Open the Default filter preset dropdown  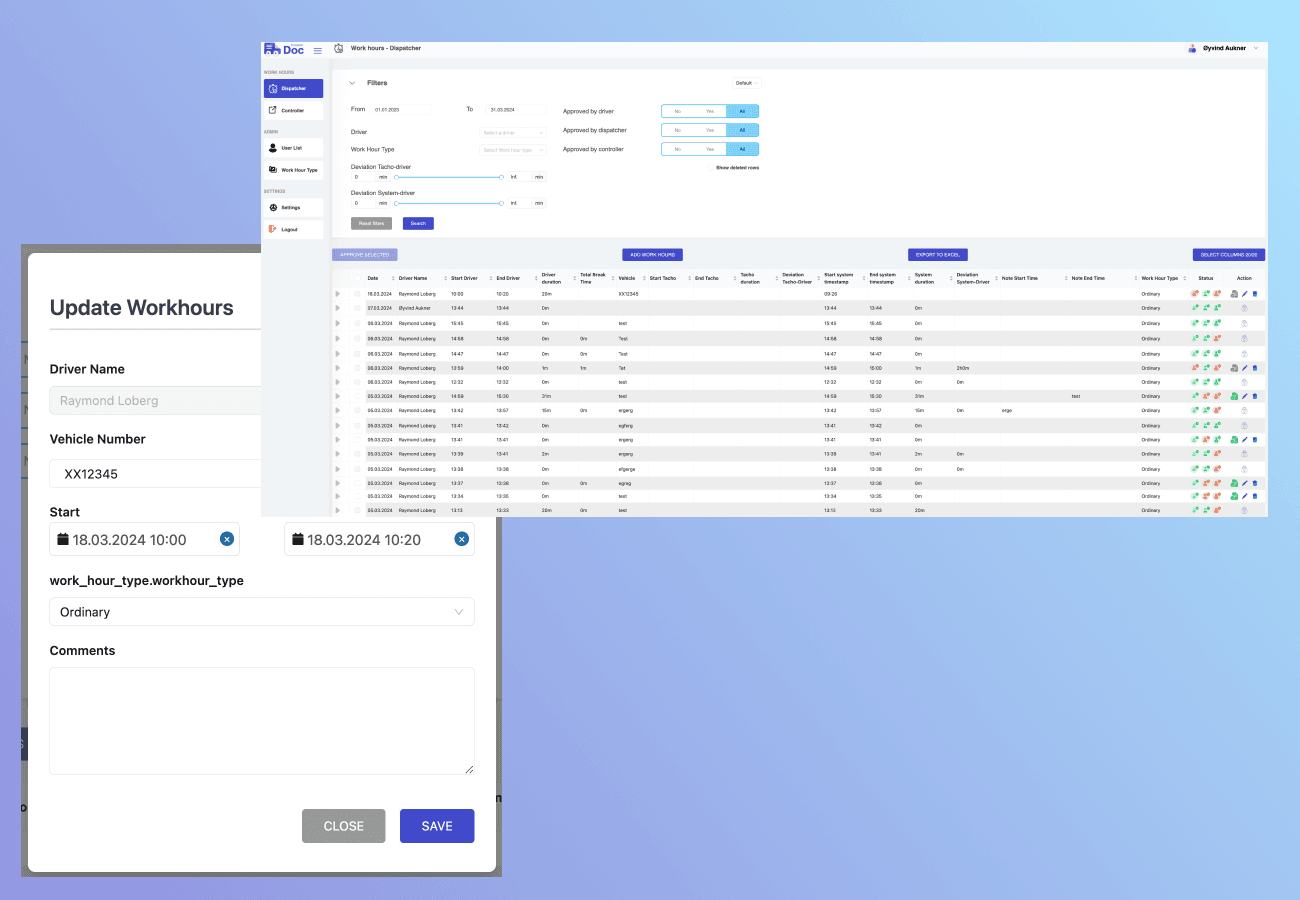745,82
